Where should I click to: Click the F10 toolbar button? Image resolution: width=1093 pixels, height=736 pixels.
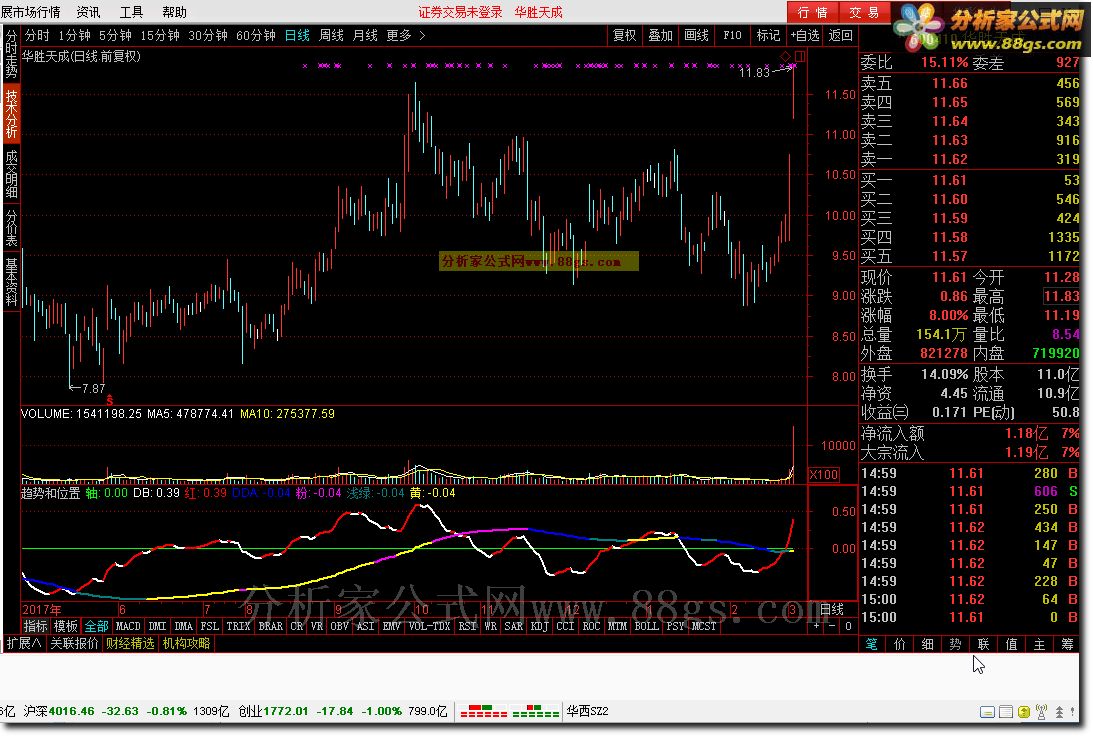pos(732,36)
